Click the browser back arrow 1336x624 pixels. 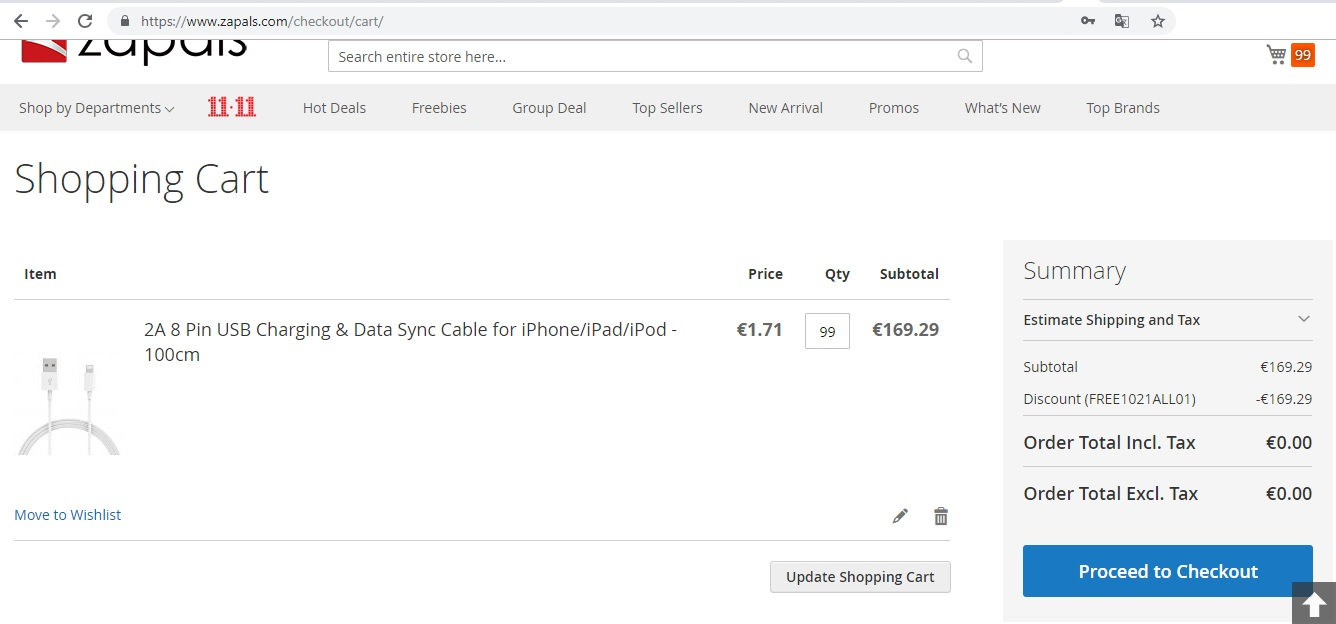pos(21,21)
